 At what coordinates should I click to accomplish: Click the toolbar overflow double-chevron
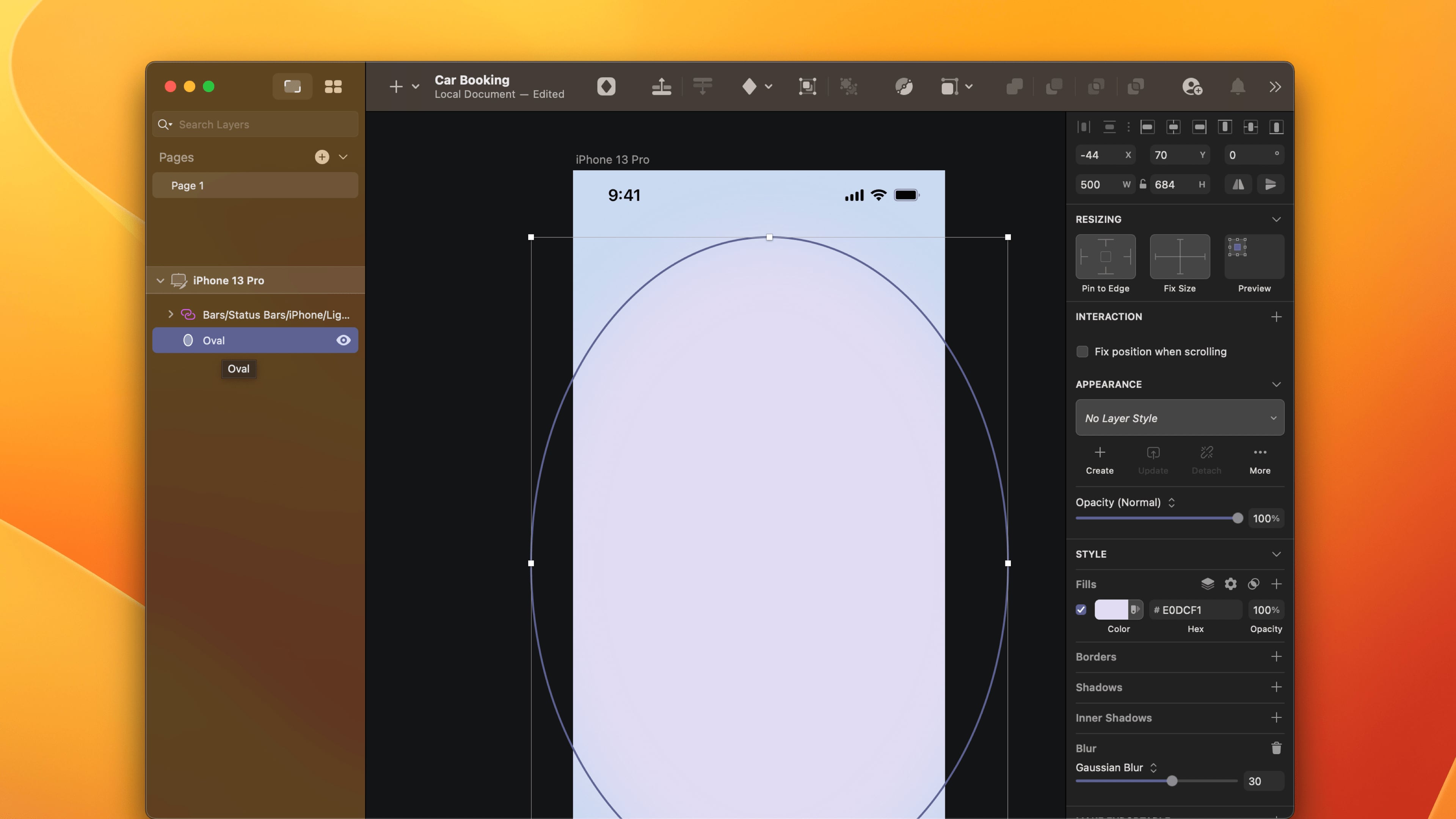[x=1275, y=86]
